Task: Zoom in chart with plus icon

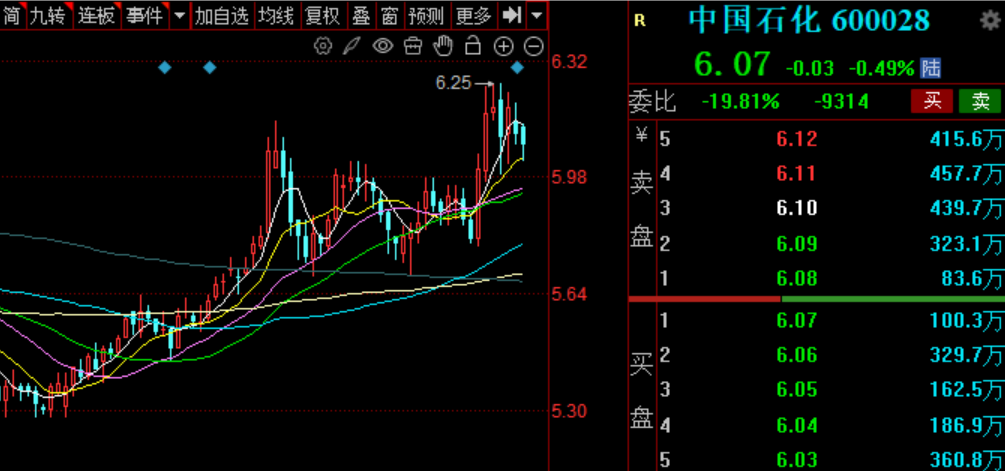Action: click(x=503, y=46)
